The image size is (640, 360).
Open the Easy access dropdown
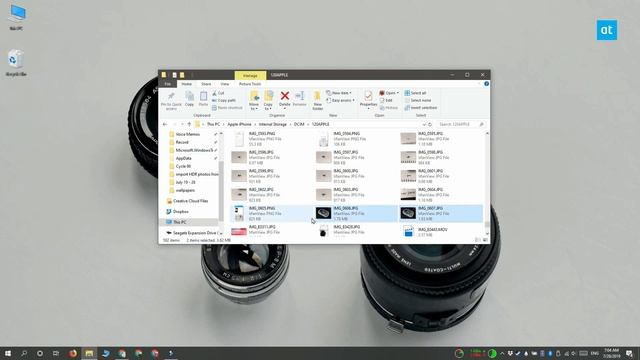point(341,100)
